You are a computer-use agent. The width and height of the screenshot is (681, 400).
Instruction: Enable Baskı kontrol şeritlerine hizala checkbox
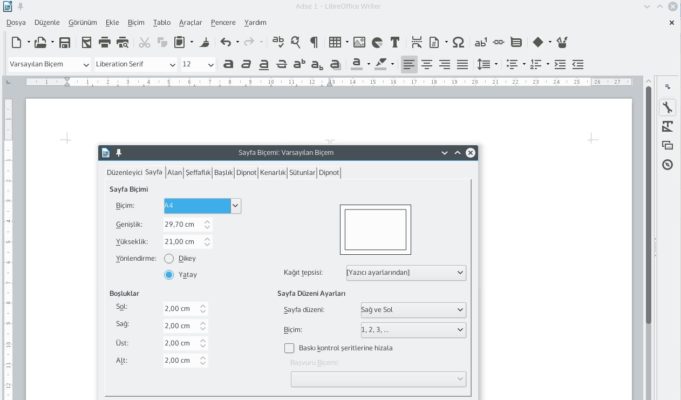click(289, 348)
